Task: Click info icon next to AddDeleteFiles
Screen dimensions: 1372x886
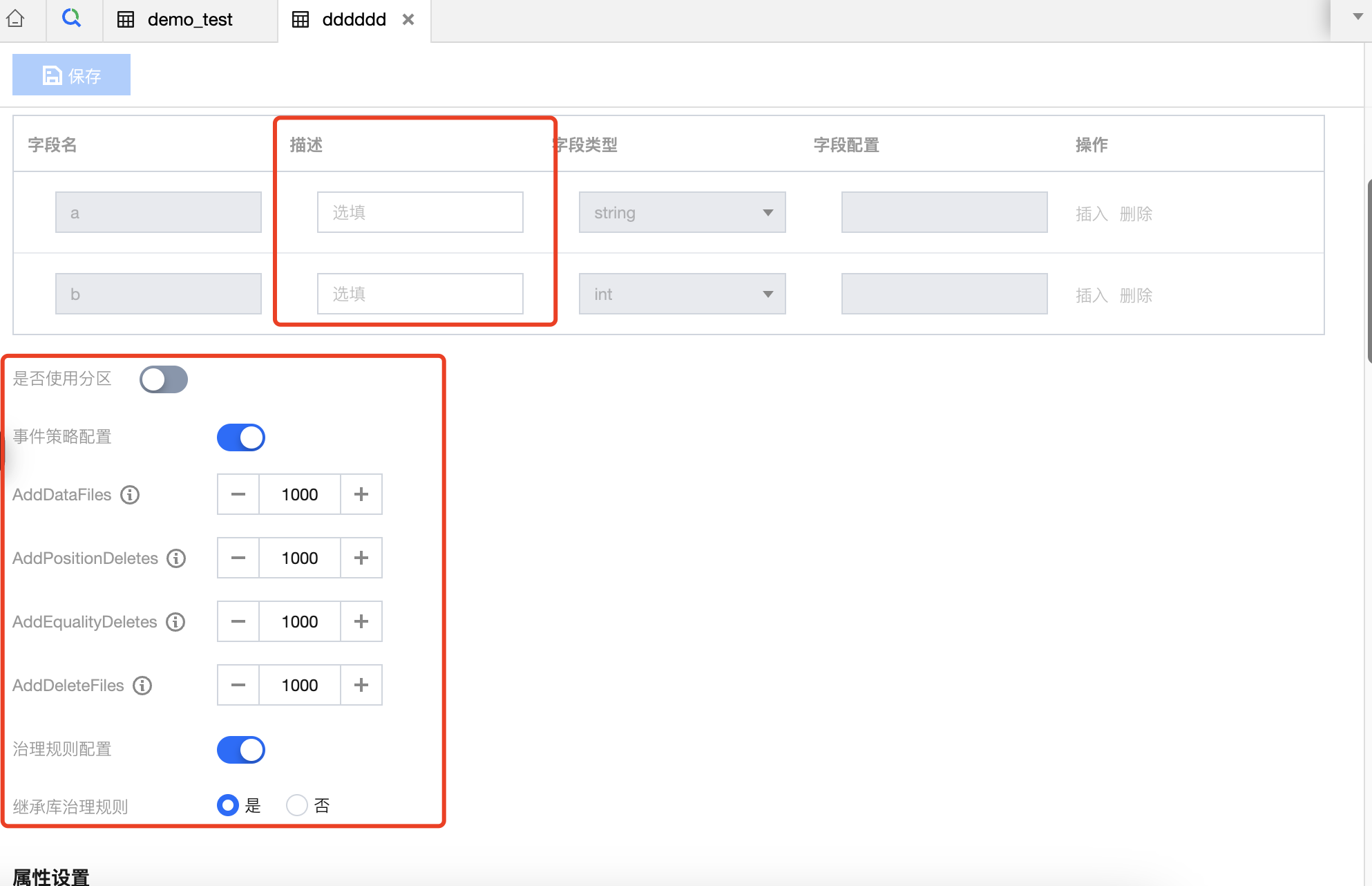Action: click(x=142, y=686)
